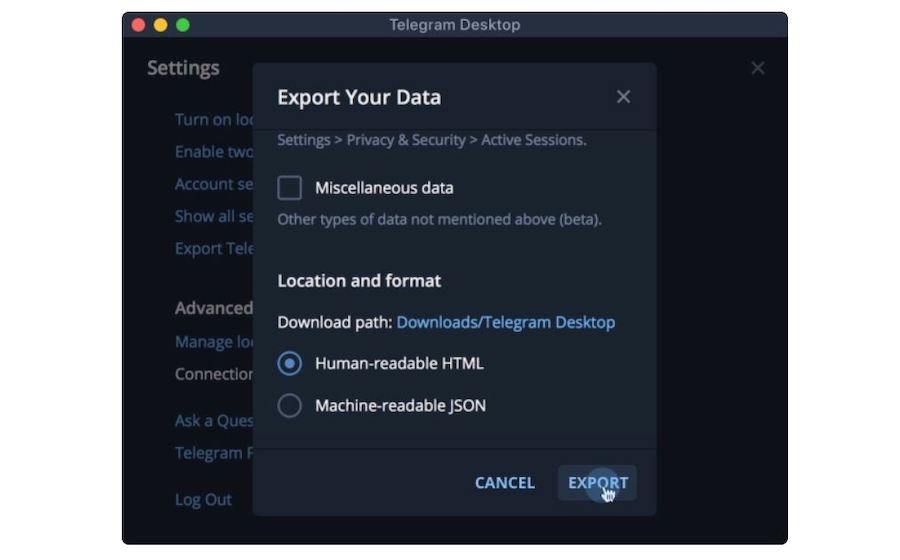Open the 'Manage loc...' option under Advanced

pos(213,342)
